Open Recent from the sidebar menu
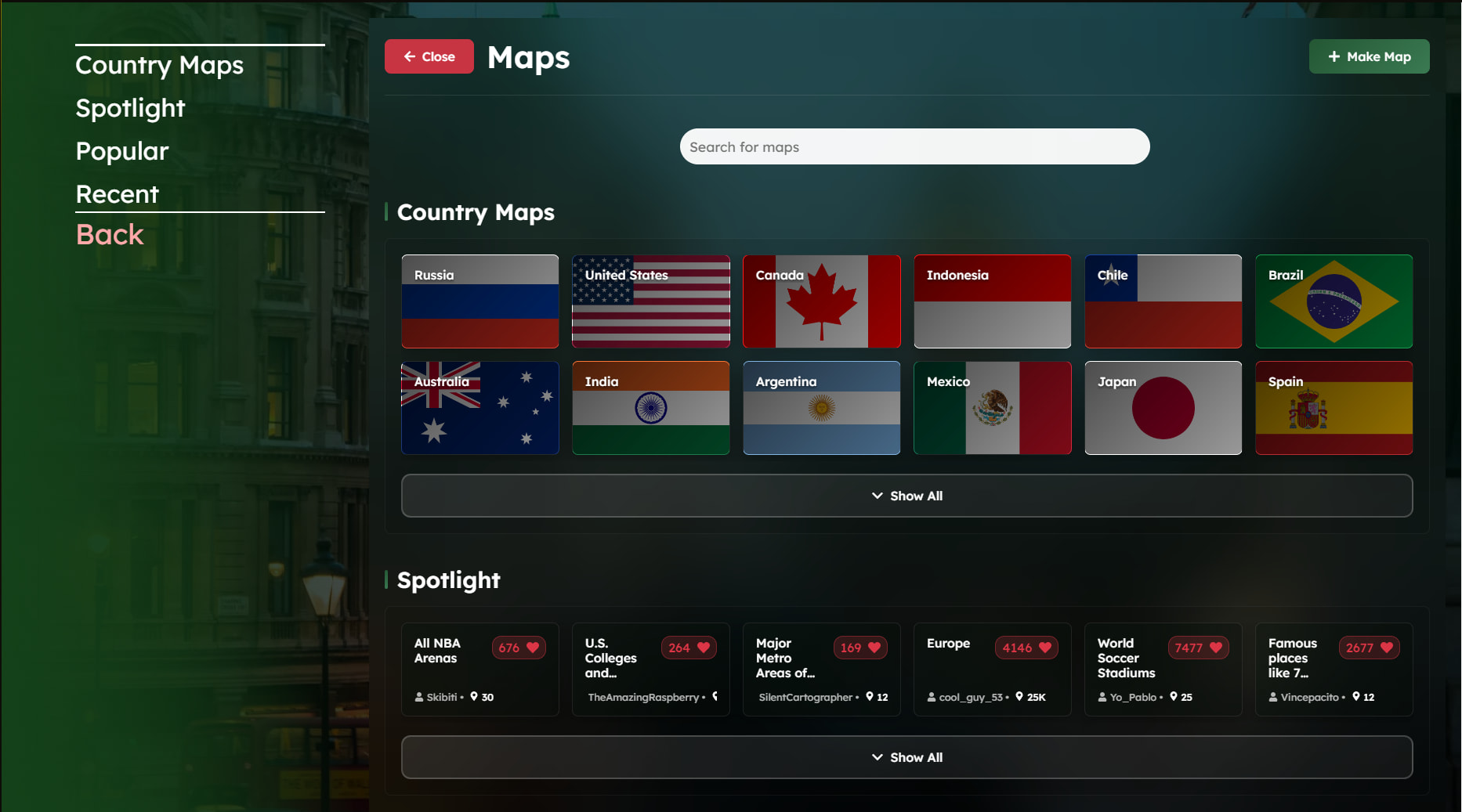 pyautogui.click(x=117, y=194)
